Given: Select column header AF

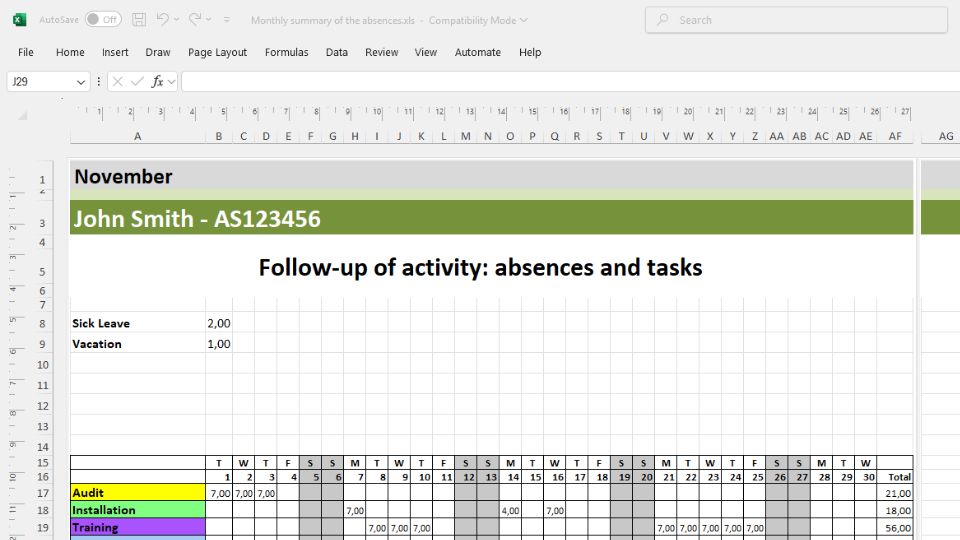Looking at the screenshot, I should pos(894,136).
